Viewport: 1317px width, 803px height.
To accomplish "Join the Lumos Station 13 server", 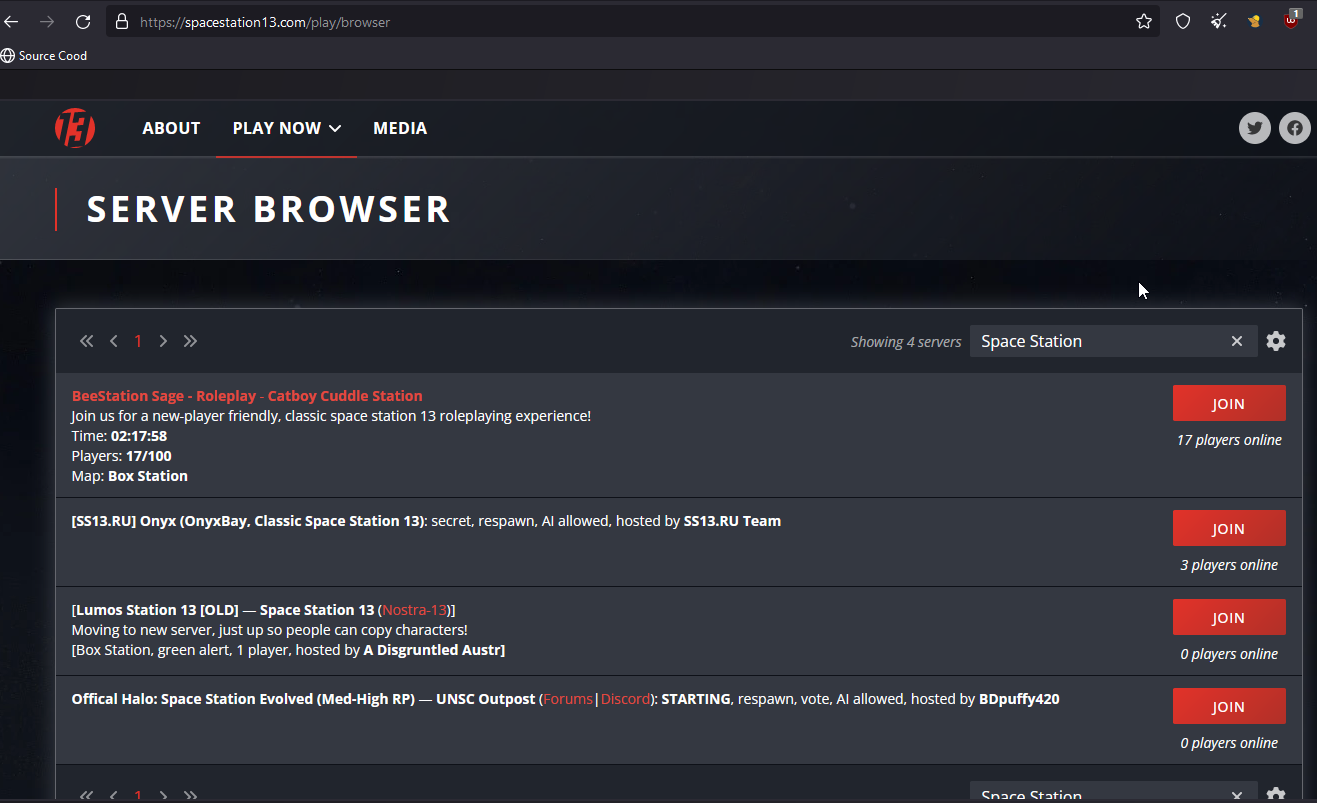I will coord(1229,618).
